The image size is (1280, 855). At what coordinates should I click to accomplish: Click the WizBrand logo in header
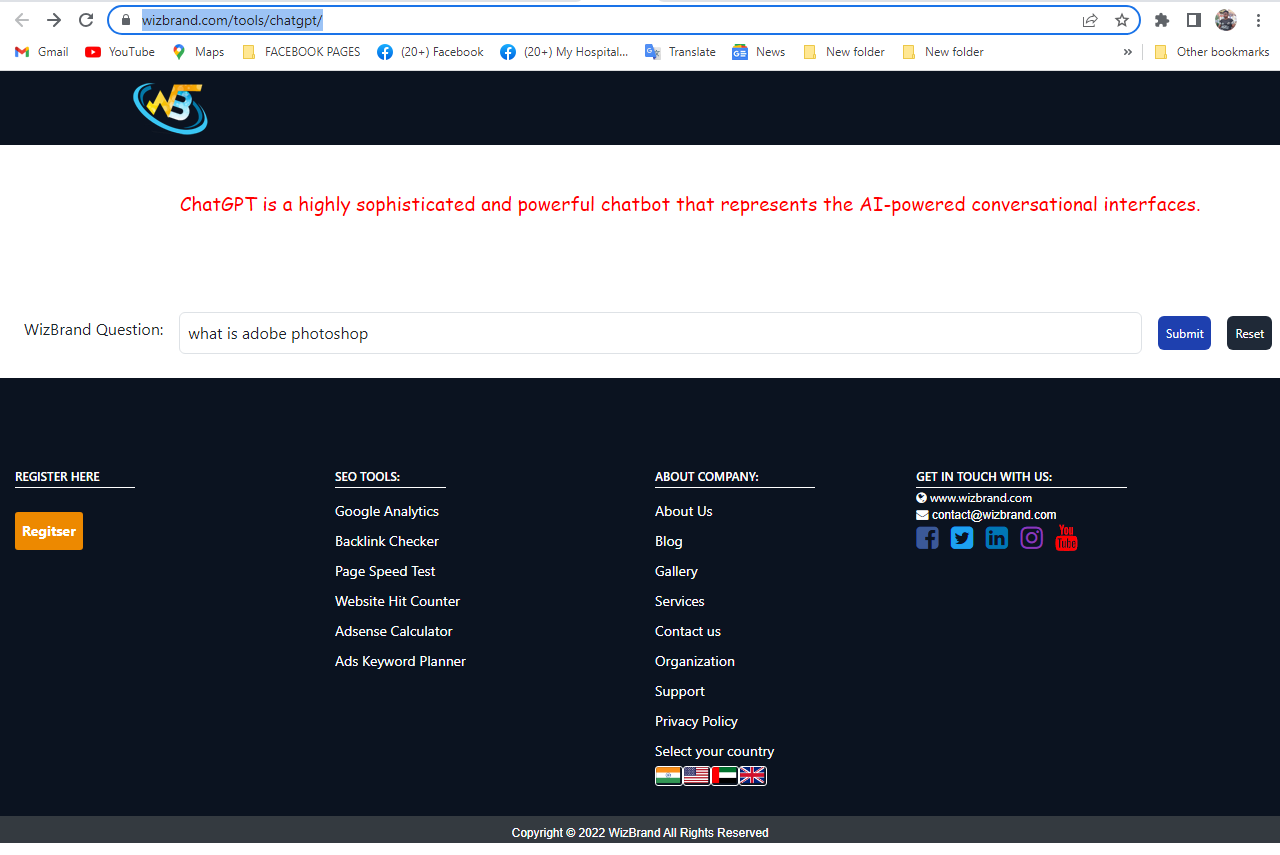tap(170, 107)
